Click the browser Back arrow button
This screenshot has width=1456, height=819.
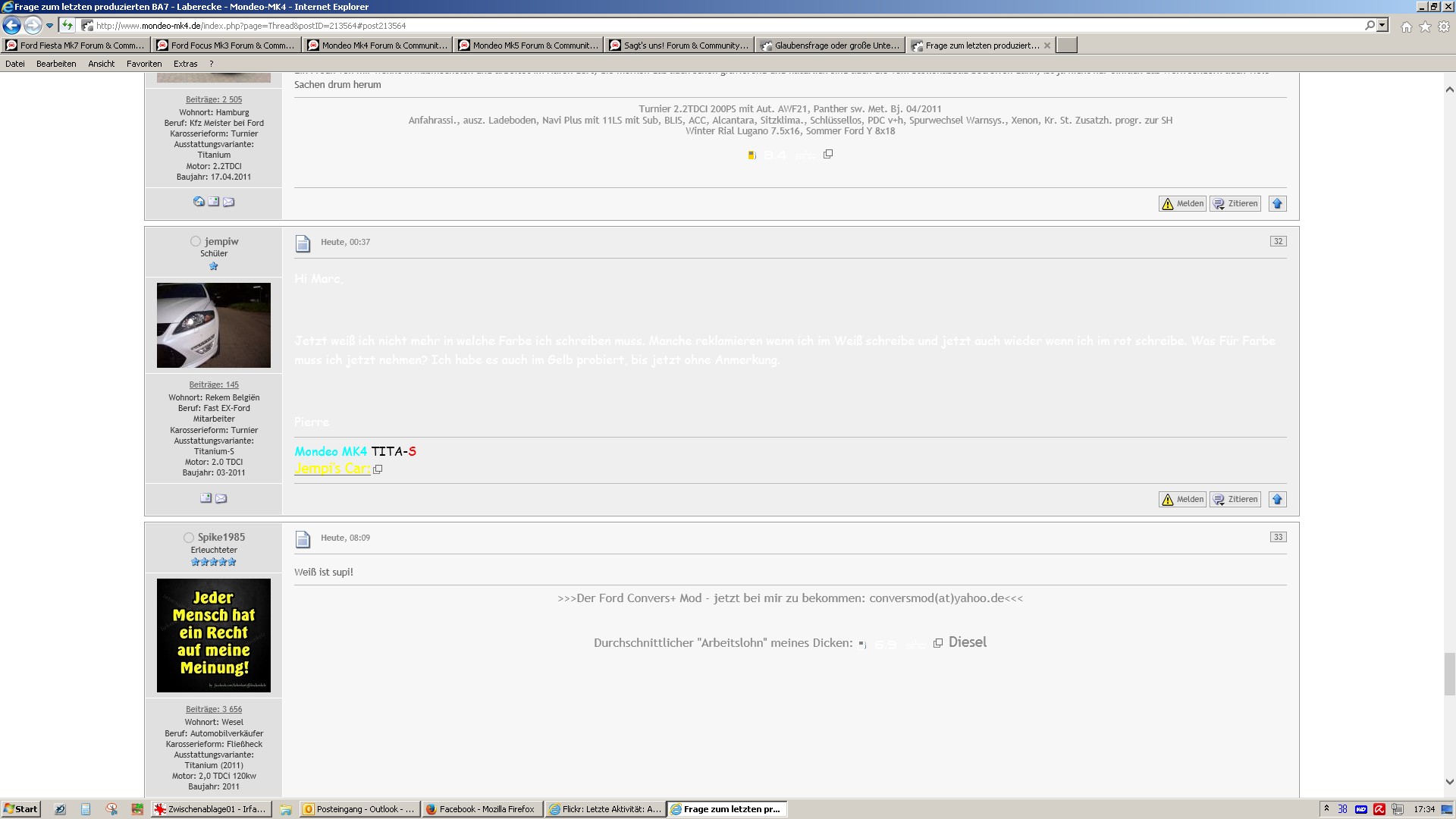click(12, 26)
